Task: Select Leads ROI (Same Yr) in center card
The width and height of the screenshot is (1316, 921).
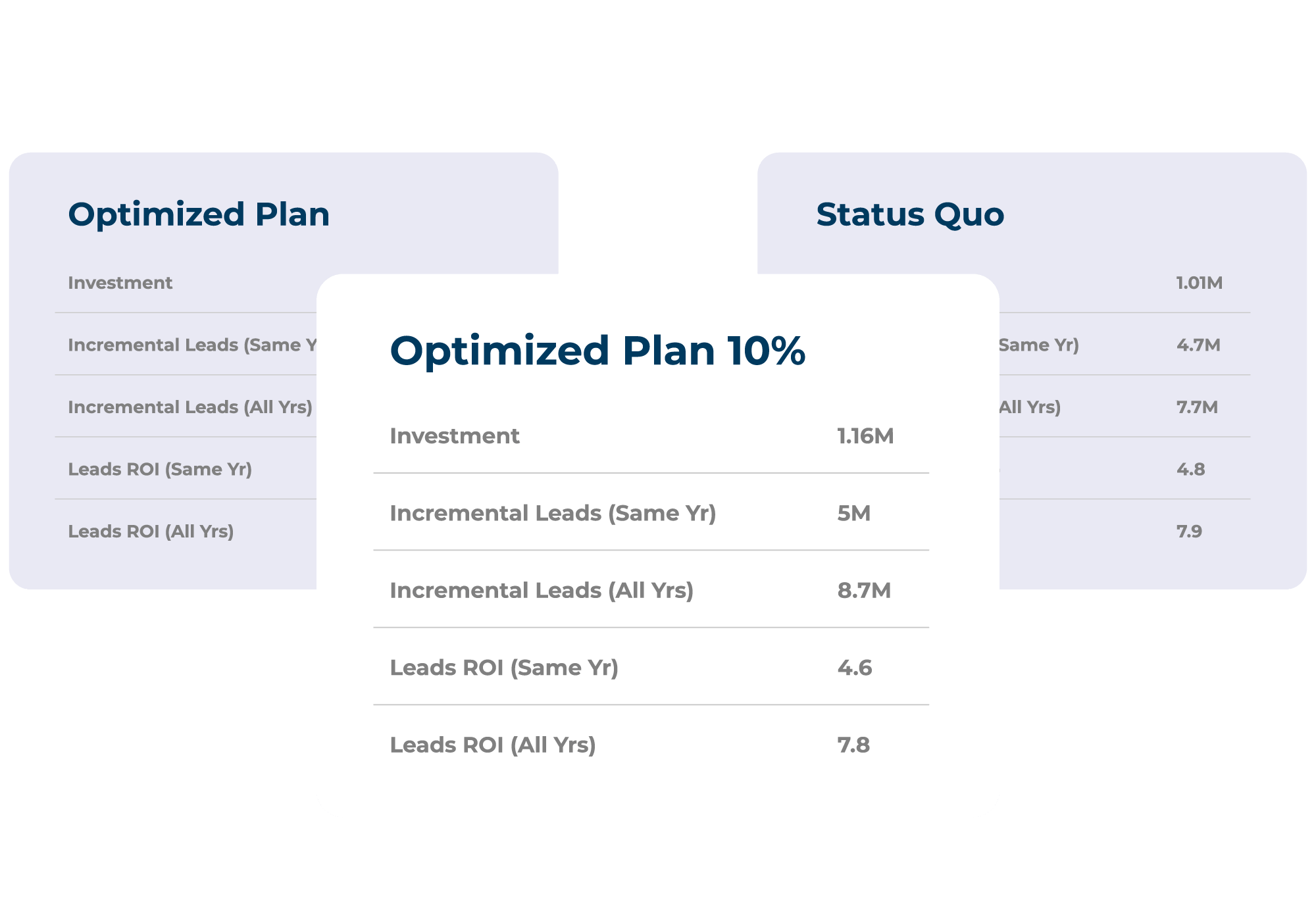Action: (504, 668)
